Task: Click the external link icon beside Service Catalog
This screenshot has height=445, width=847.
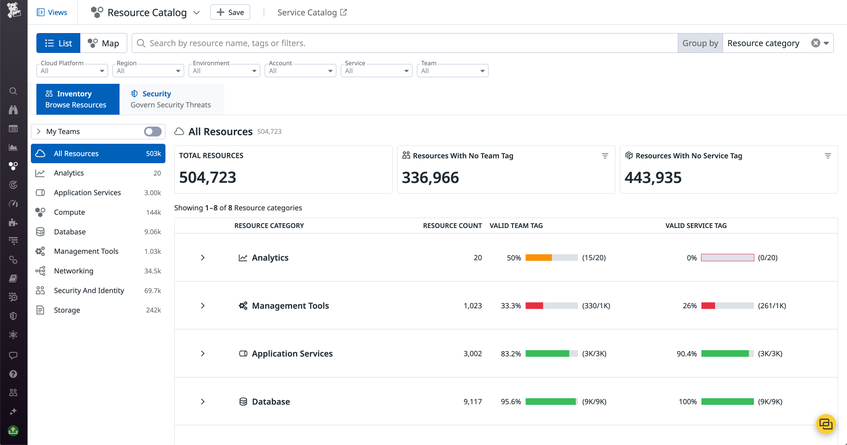Action: [x=343, y=12]
